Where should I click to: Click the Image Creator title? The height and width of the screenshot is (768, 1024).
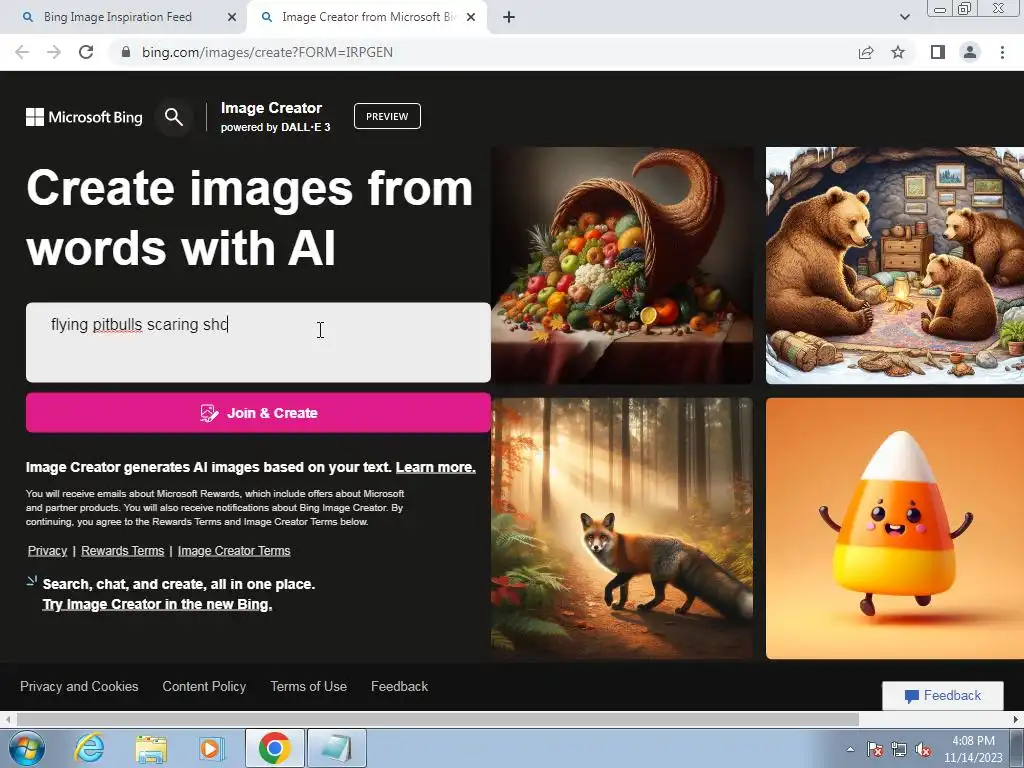click(271, 108)
